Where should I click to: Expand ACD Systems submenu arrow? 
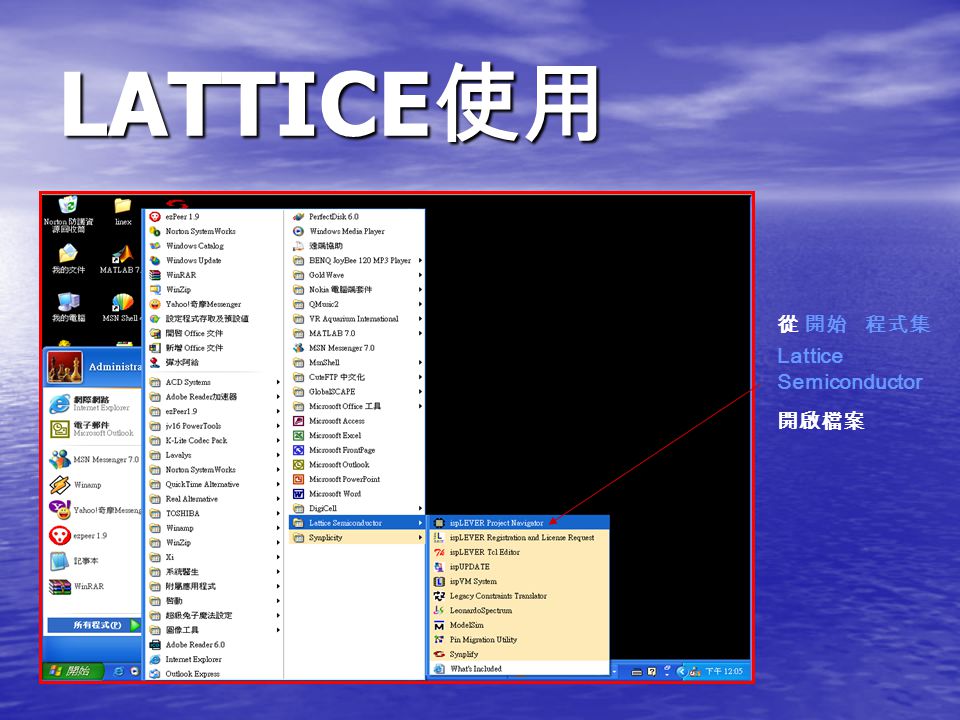278,382
